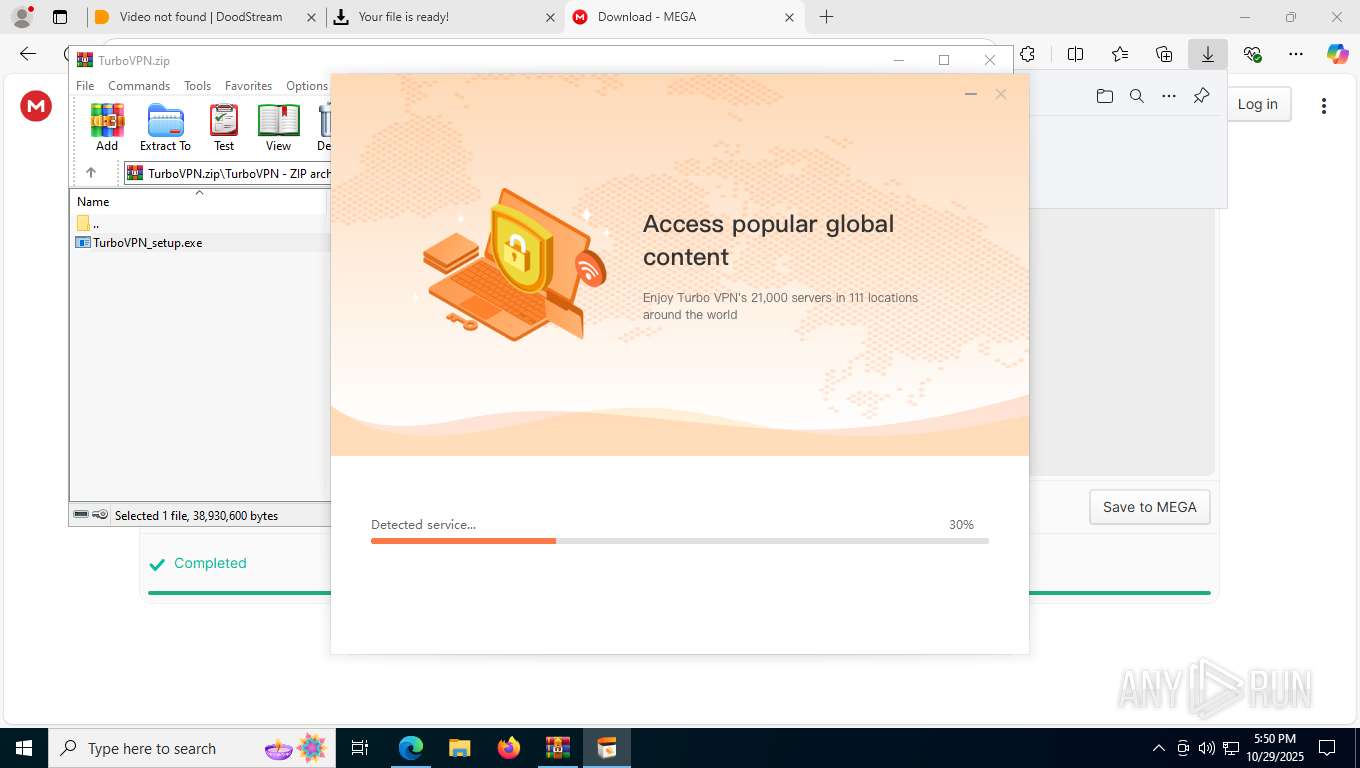The image size is (1360, 768).
Task: Click the Selected 1 file status bar text
Action: click(x=196, y=516)
